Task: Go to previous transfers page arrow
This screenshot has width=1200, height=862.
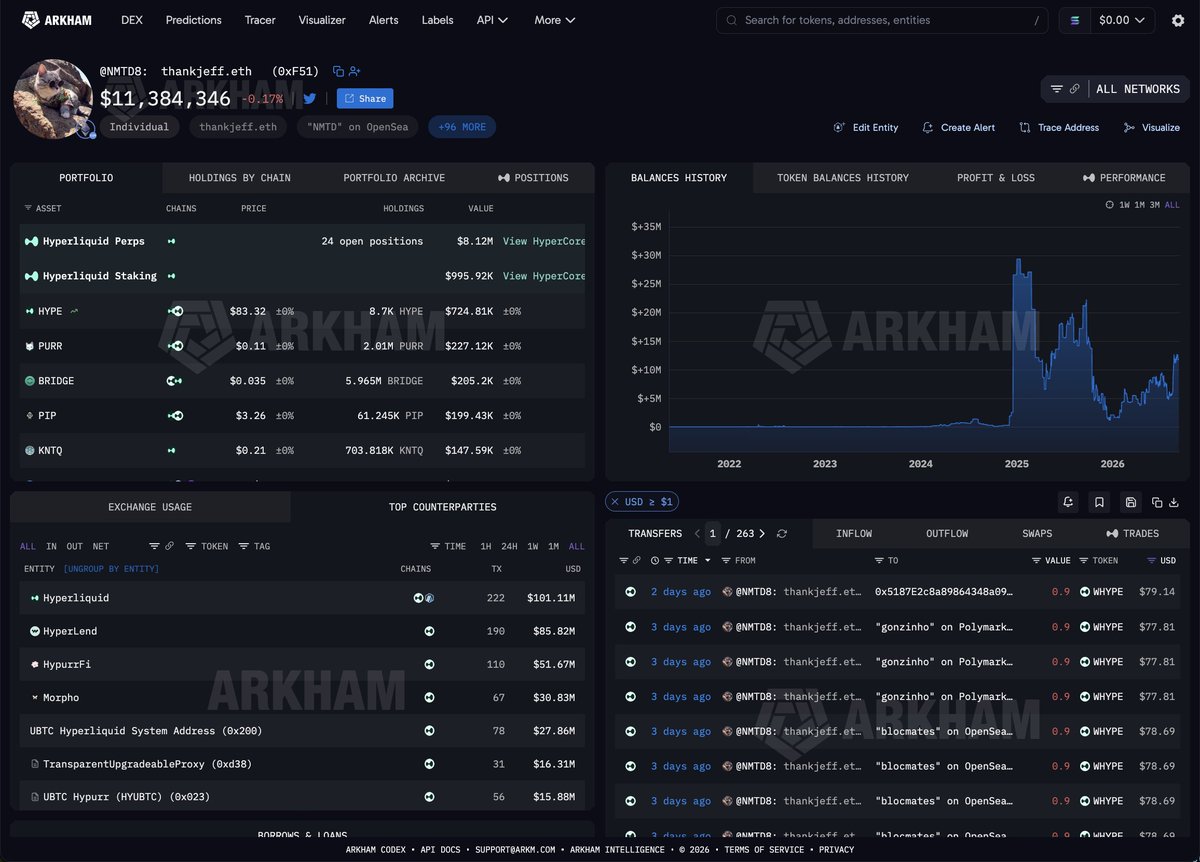Action: (697, 534)
